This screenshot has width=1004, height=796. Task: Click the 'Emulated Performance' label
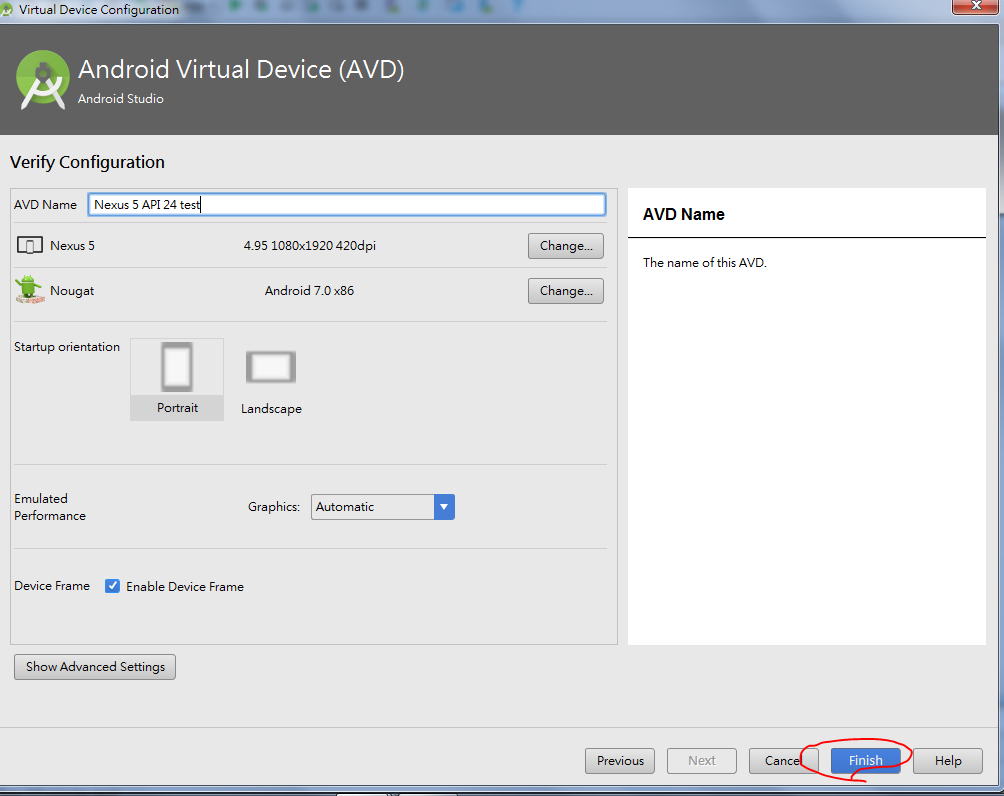(x=50, y=507)
